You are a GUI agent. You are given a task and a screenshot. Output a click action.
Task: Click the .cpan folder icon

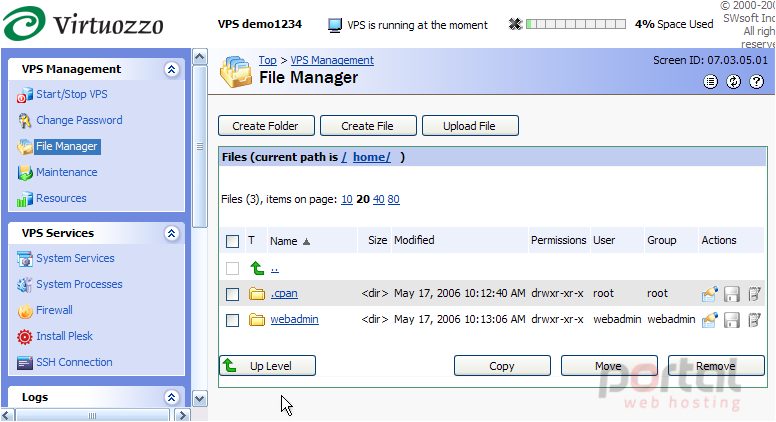click(257, 294)
